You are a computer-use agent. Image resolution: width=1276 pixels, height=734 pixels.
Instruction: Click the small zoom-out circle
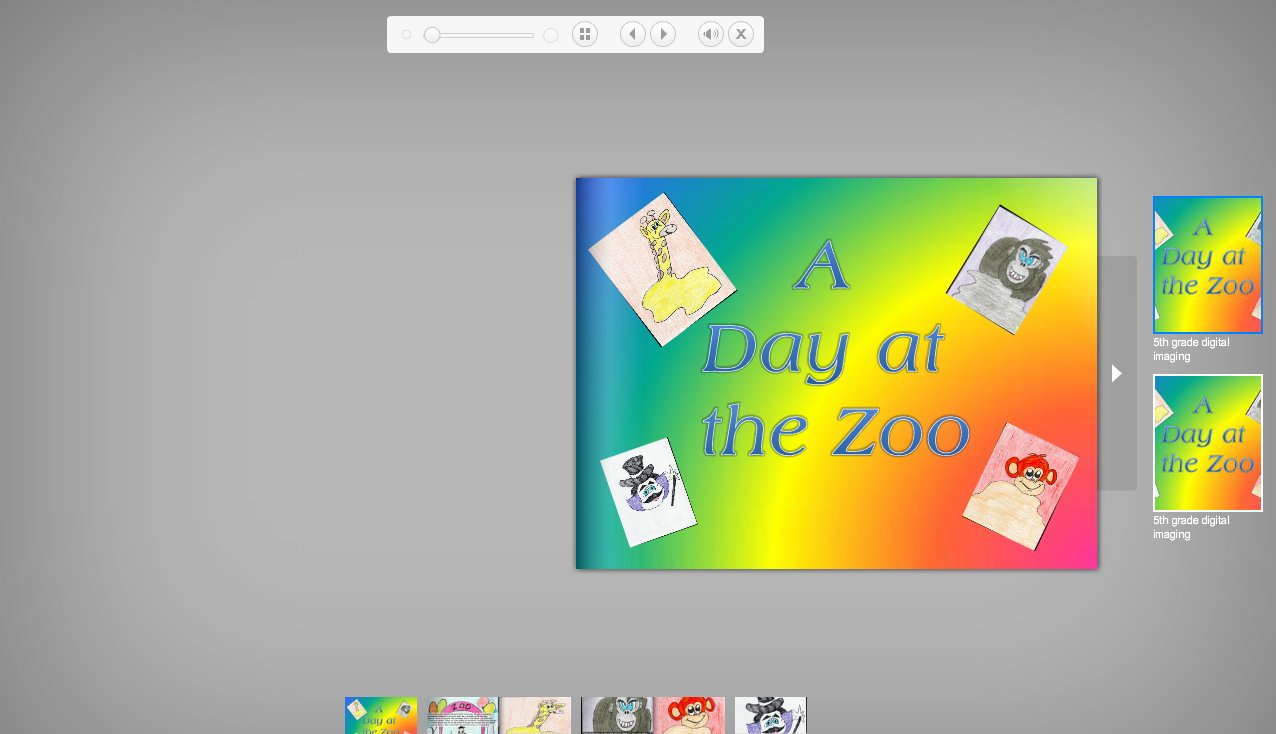pyautogui.click(x=406, y=35)
